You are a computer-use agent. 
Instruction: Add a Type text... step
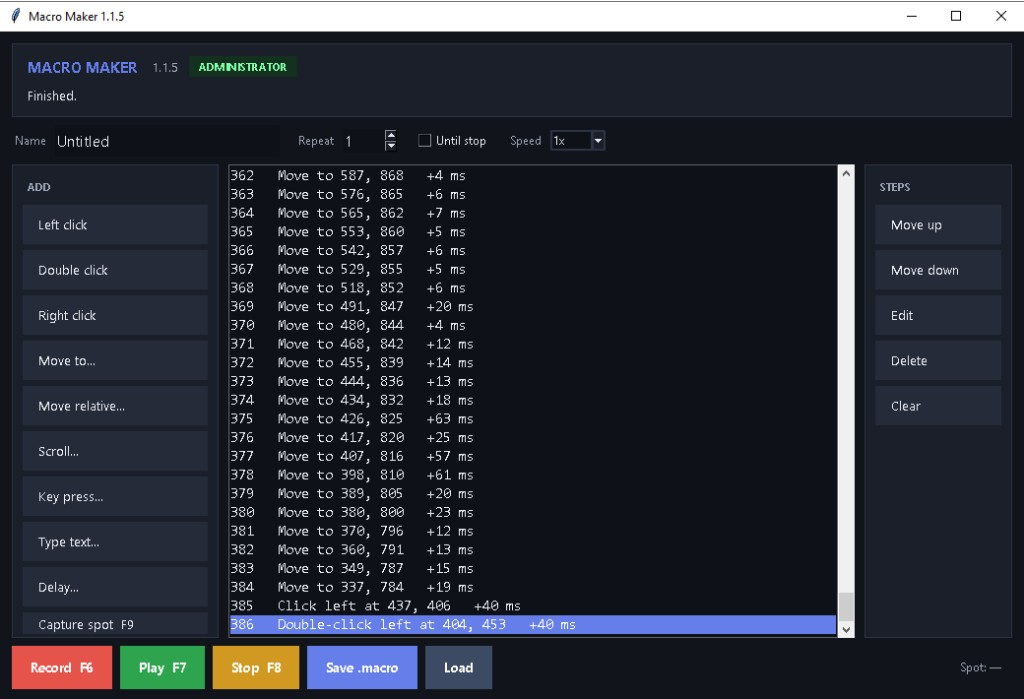115,542
